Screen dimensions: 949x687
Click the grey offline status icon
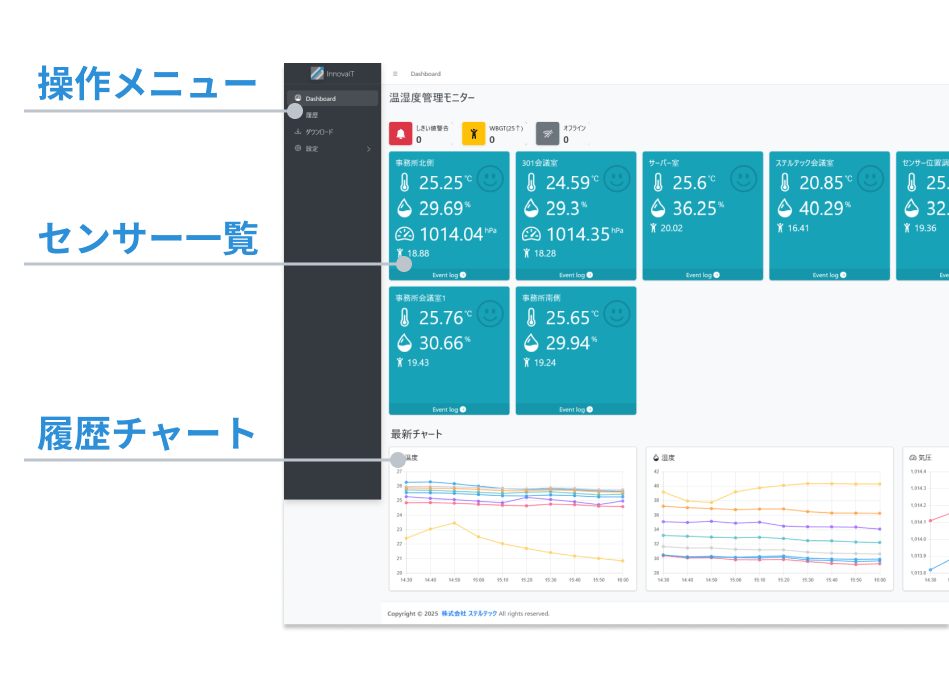point(548,134)
